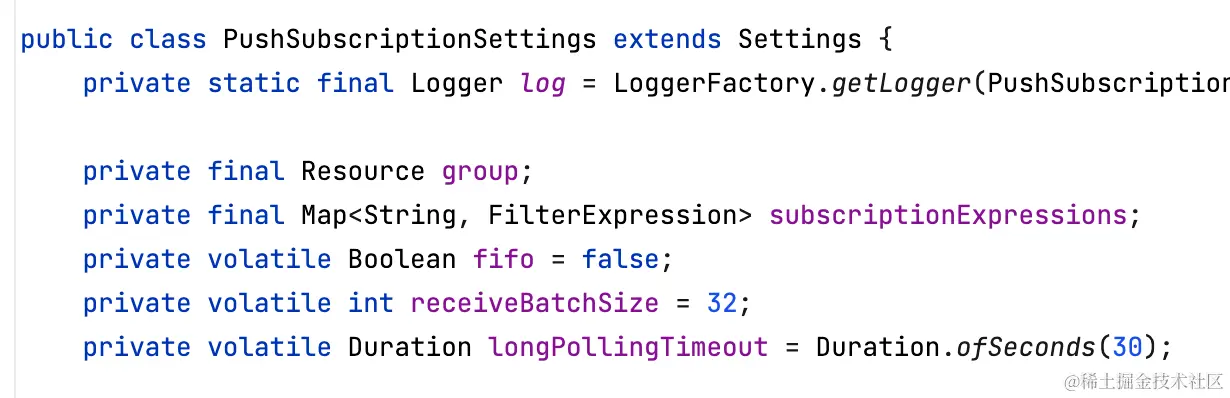Click the false literal value
The height and width of the screenshot is (398, 1230).
[620, 259]
